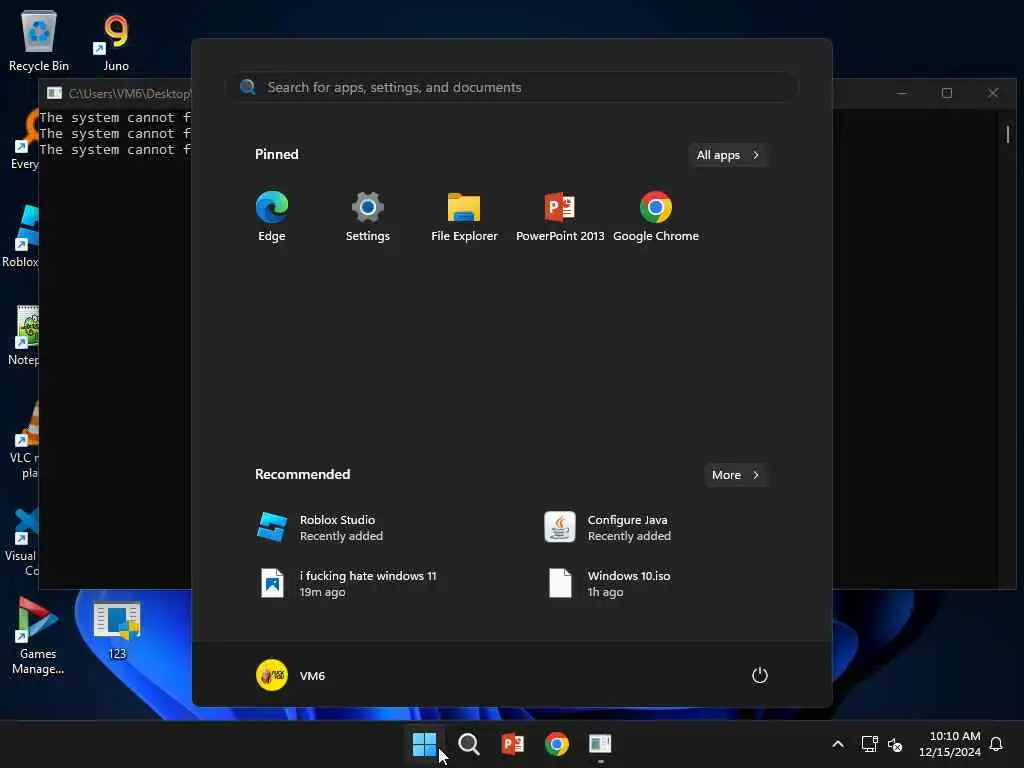Select the Recycle Bin desktop icon
Viewport: 1024px width, 768px height.
(x=39, y=40)
